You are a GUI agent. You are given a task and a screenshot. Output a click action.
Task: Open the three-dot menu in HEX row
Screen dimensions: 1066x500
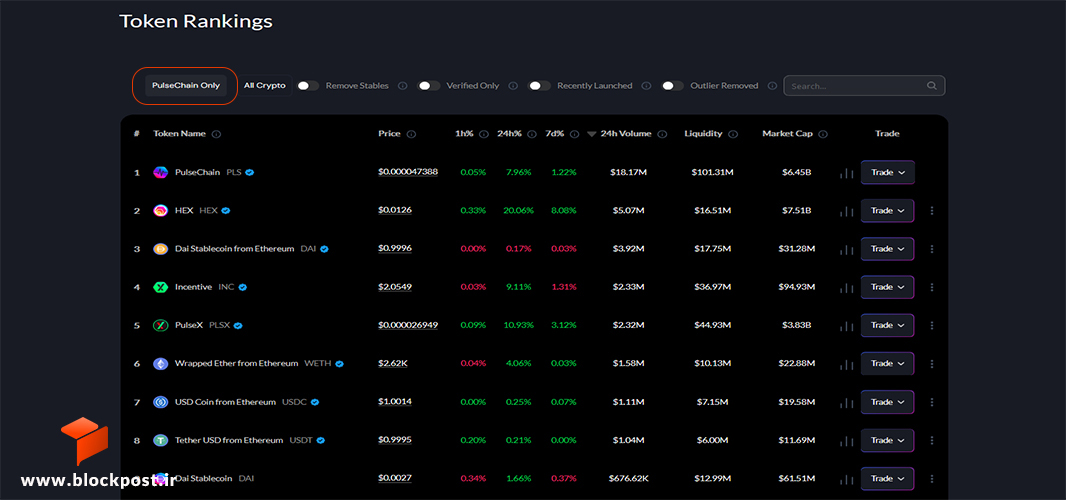(x=932, y=211)
